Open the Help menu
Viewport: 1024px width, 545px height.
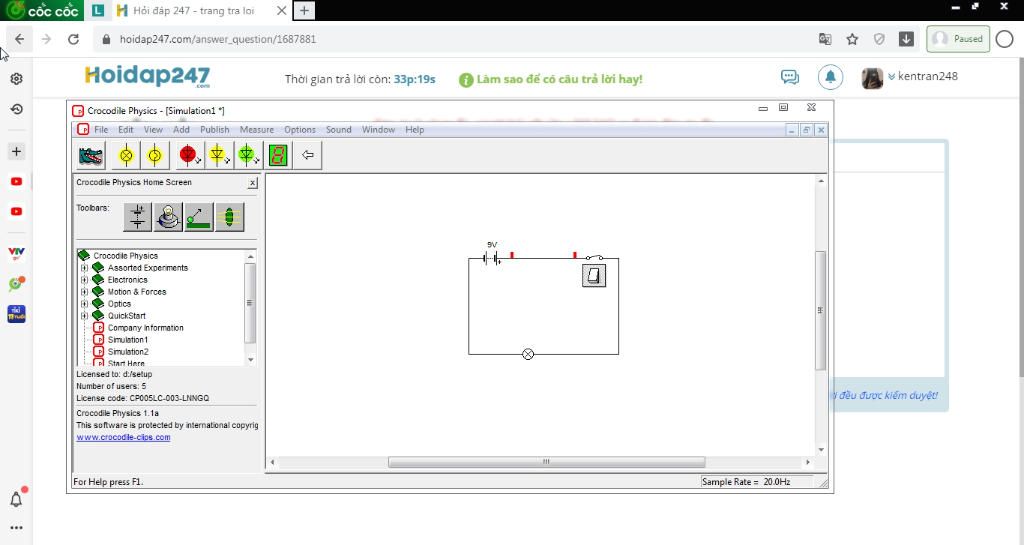click(x=415, y=129)
